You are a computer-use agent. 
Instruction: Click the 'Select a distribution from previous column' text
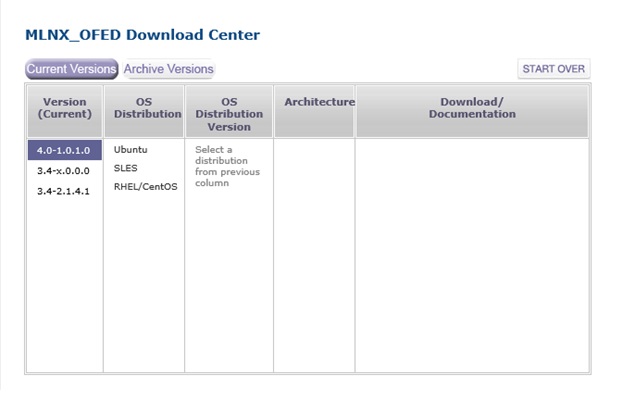point(227,166)
